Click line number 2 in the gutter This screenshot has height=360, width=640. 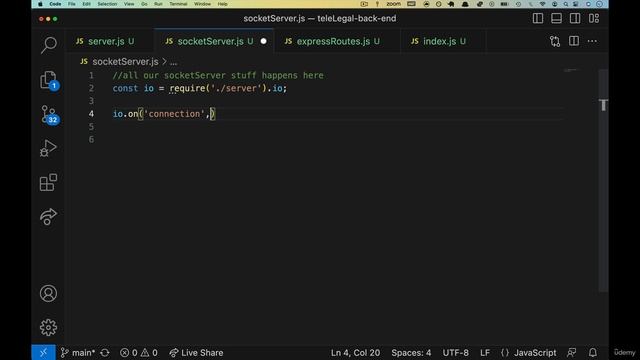pyautogui.click(x=91, y=88)
